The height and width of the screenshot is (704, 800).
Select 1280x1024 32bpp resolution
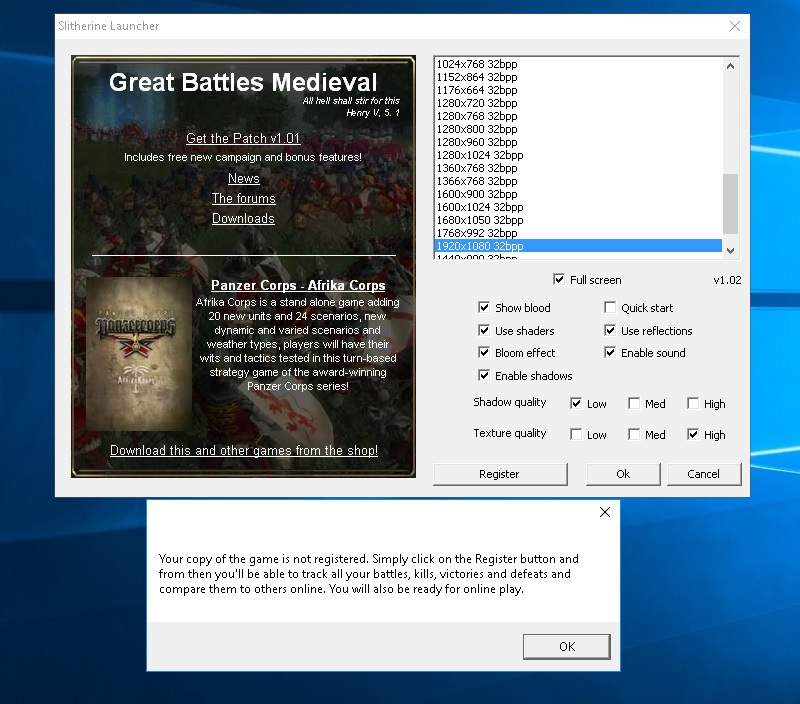pyautogui.click(x=578, y=155)
